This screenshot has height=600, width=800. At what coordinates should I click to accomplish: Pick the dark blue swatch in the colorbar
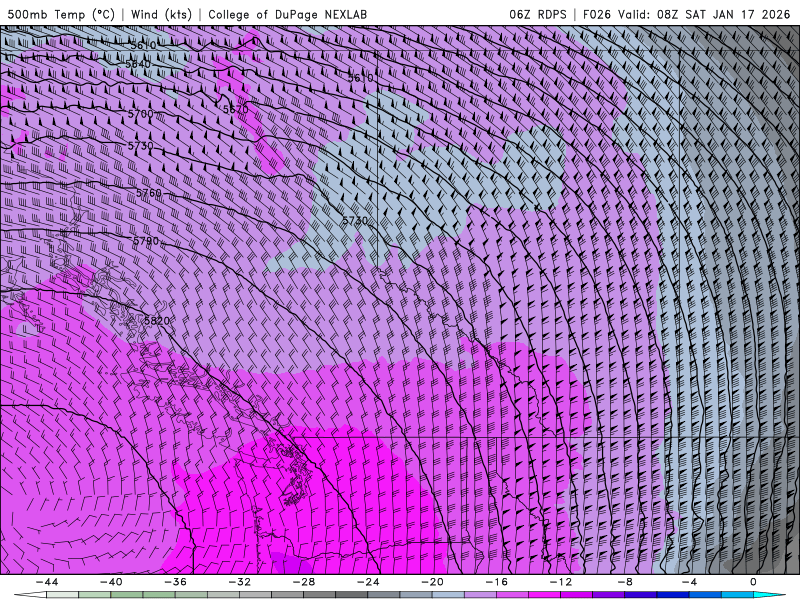[x=673, y=595]
